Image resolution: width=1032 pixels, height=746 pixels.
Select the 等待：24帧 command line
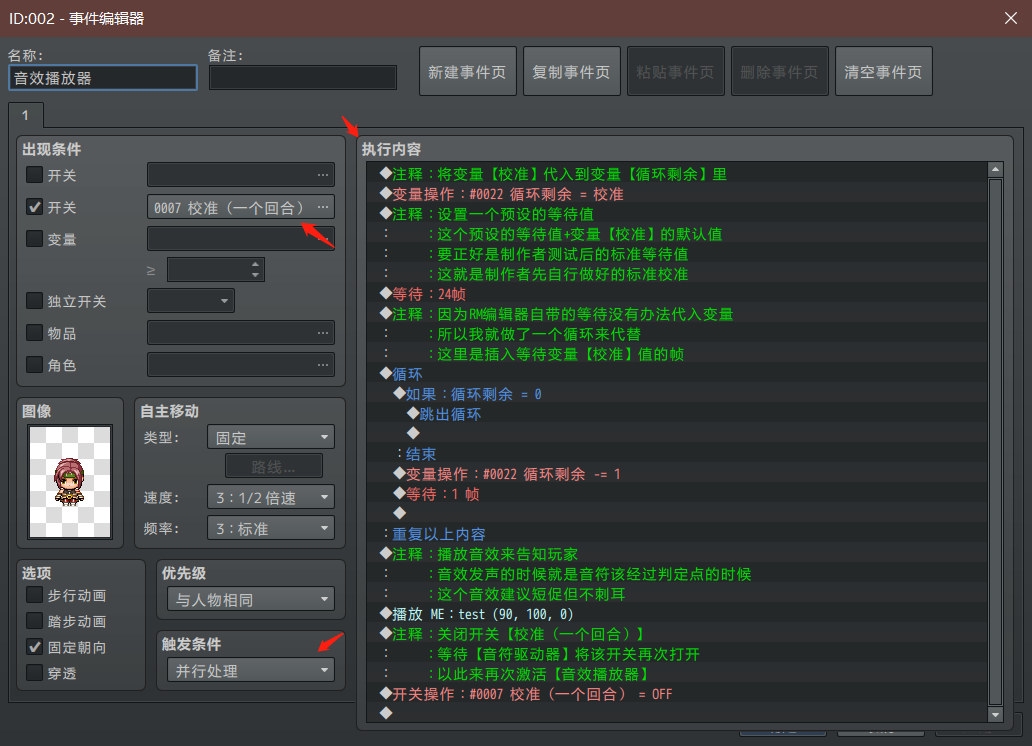click(x=677, y=294)
